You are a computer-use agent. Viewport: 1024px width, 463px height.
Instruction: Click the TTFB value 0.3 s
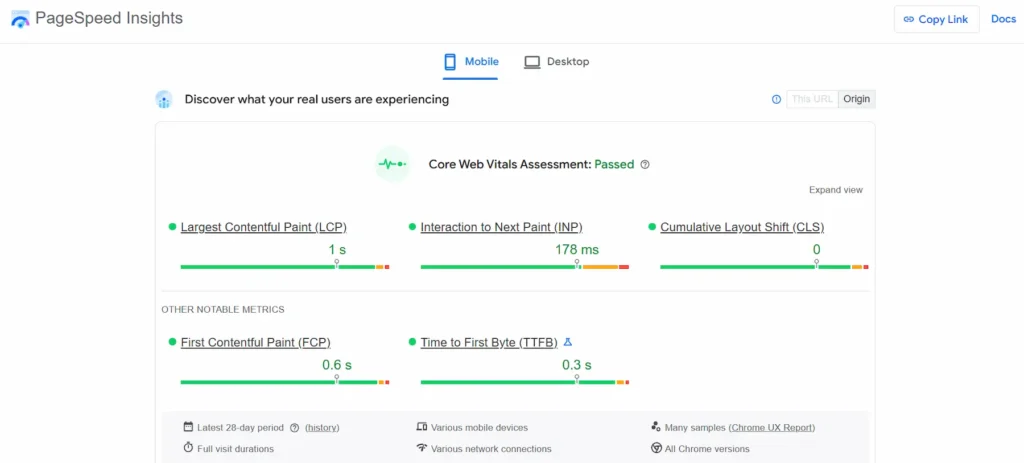(577, 364)
